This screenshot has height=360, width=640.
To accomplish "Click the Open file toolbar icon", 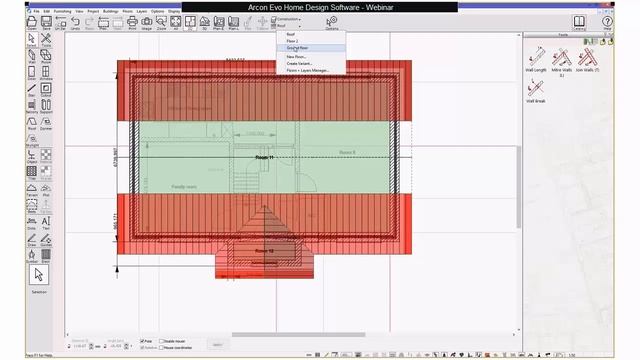I will [x=32, y=22].
